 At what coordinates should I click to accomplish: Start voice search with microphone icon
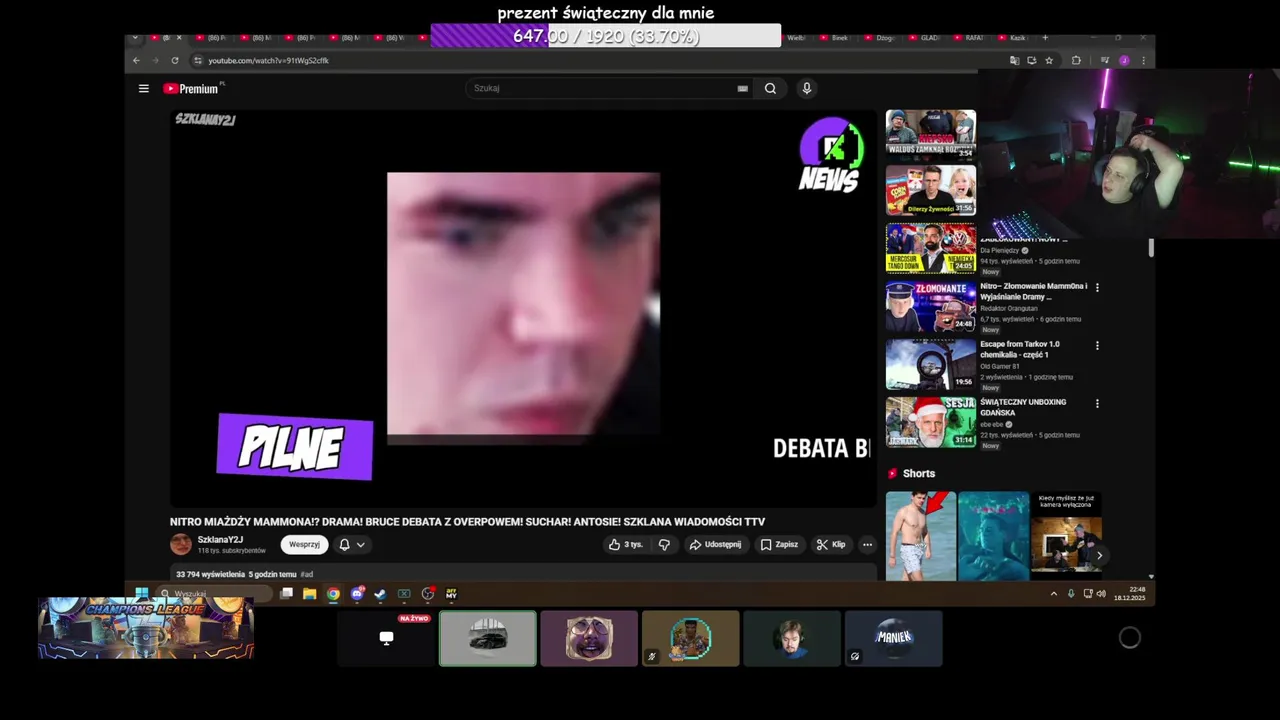pos(806,88)
